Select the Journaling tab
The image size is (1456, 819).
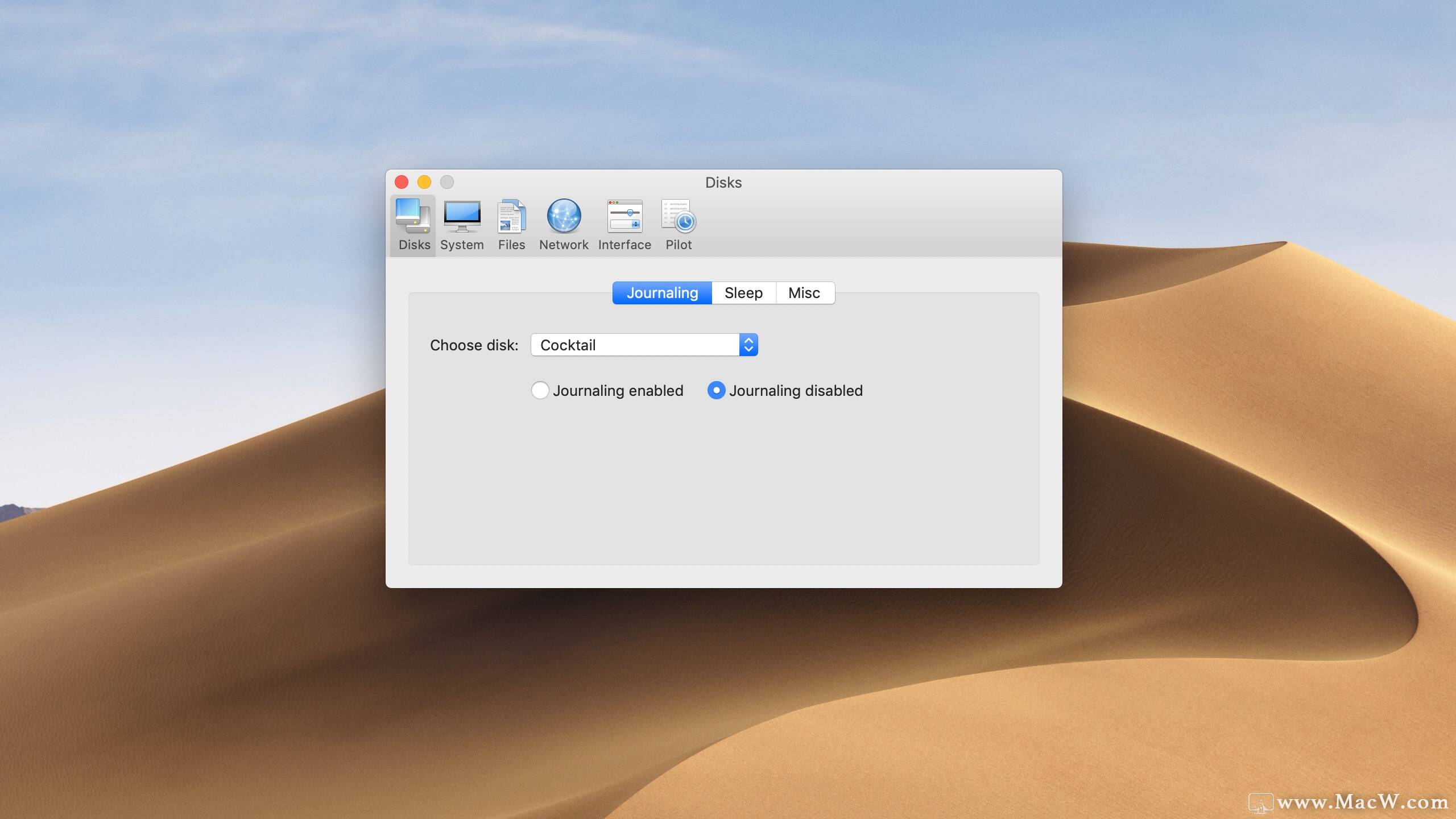point(662,293)
